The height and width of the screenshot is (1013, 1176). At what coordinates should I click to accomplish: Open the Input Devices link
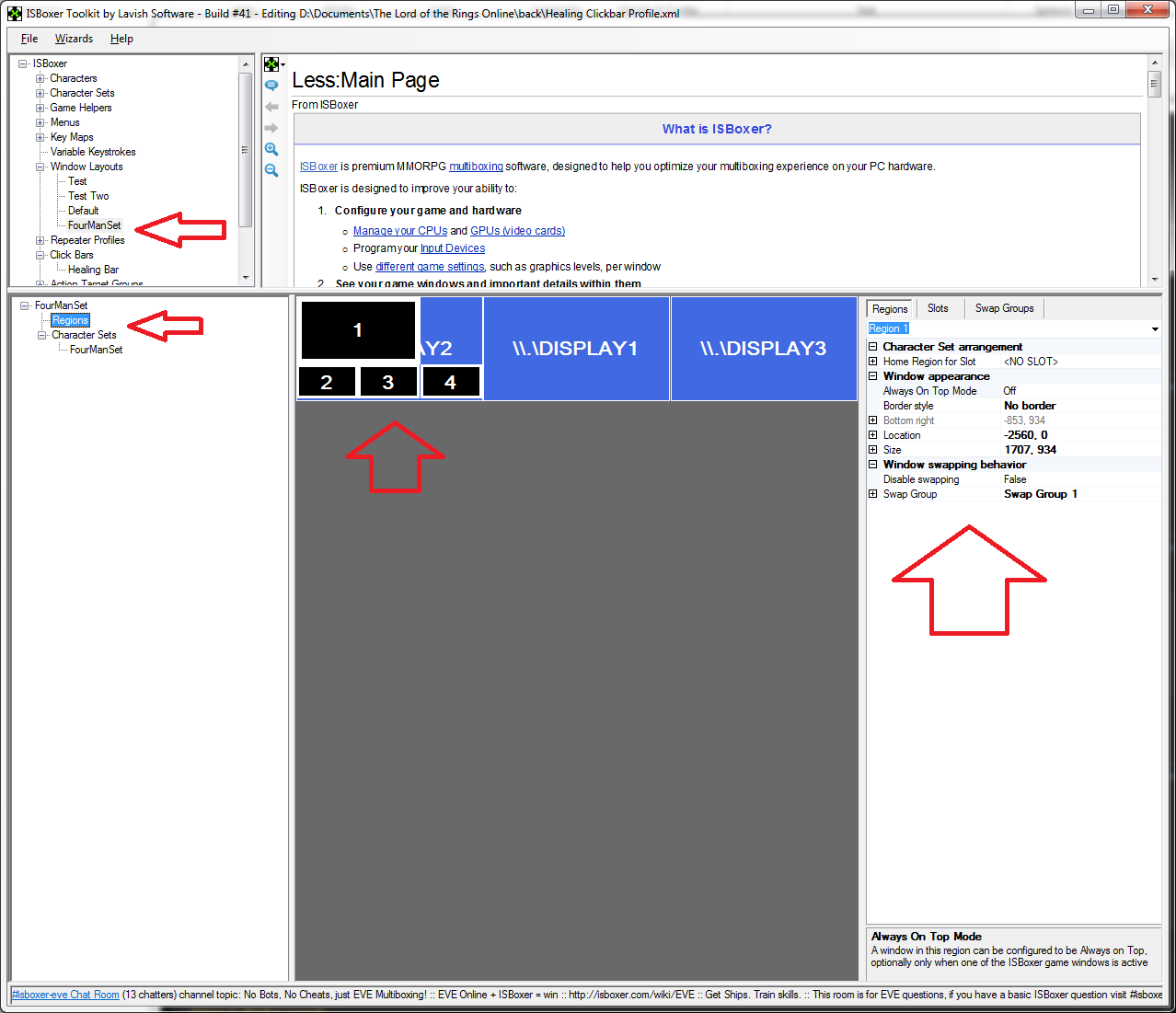pos(453,248)
